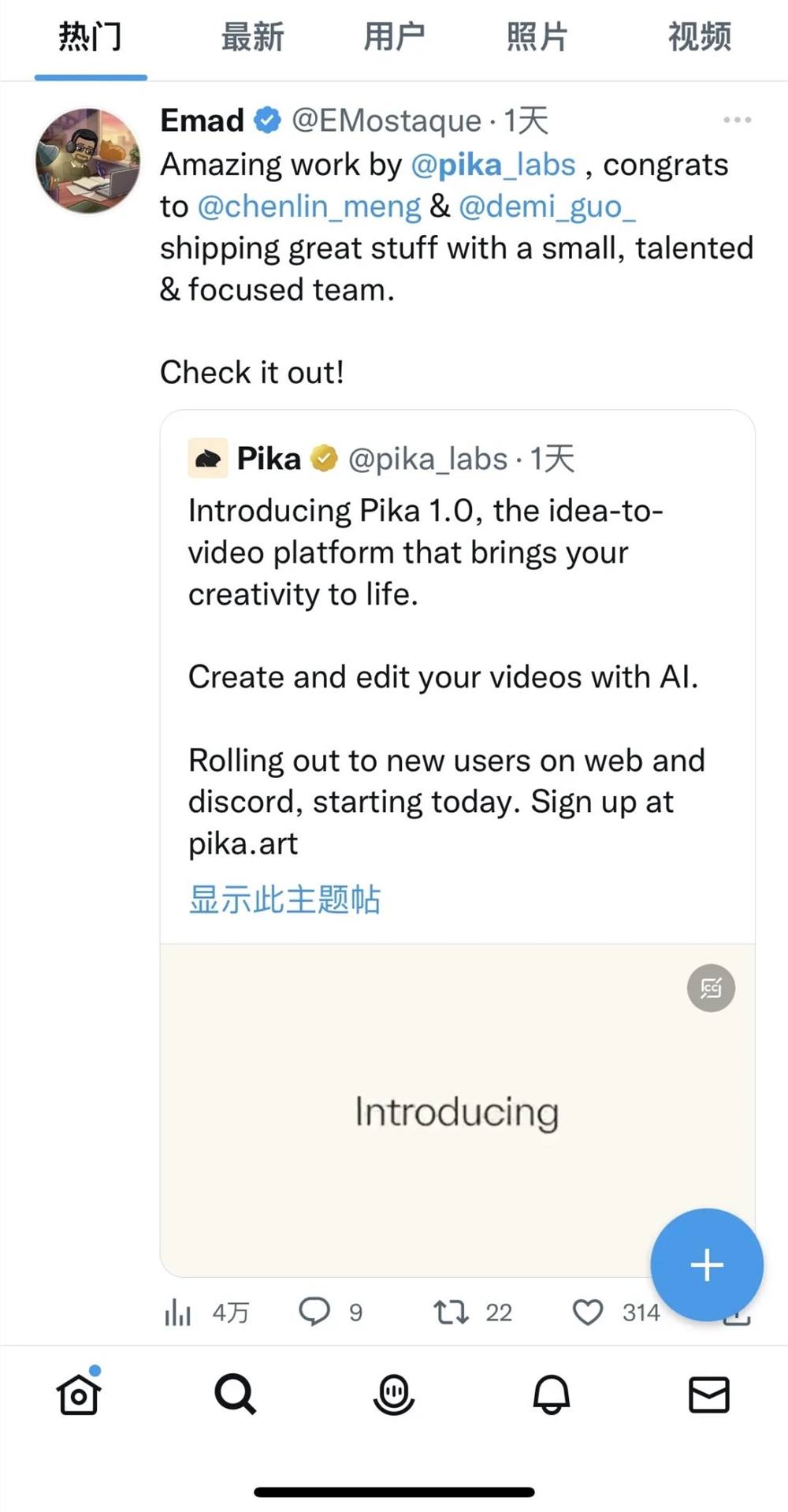This screenshot has width=788, height=1512.
Task: Switch to the 最新 tab
Action: click(x=252, y=37)
